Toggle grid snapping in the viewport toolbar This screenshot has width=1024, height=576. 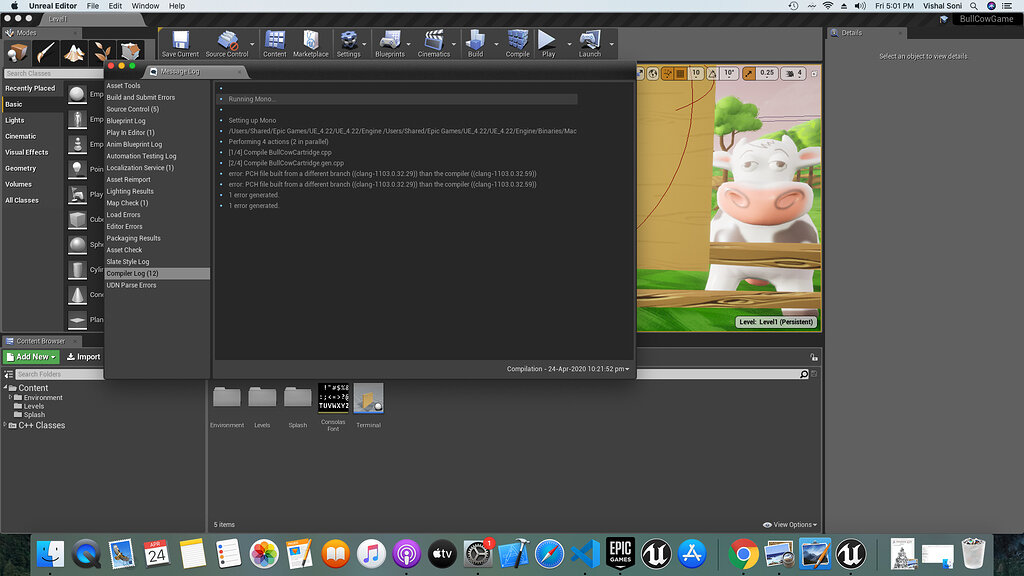pos(678,73)
